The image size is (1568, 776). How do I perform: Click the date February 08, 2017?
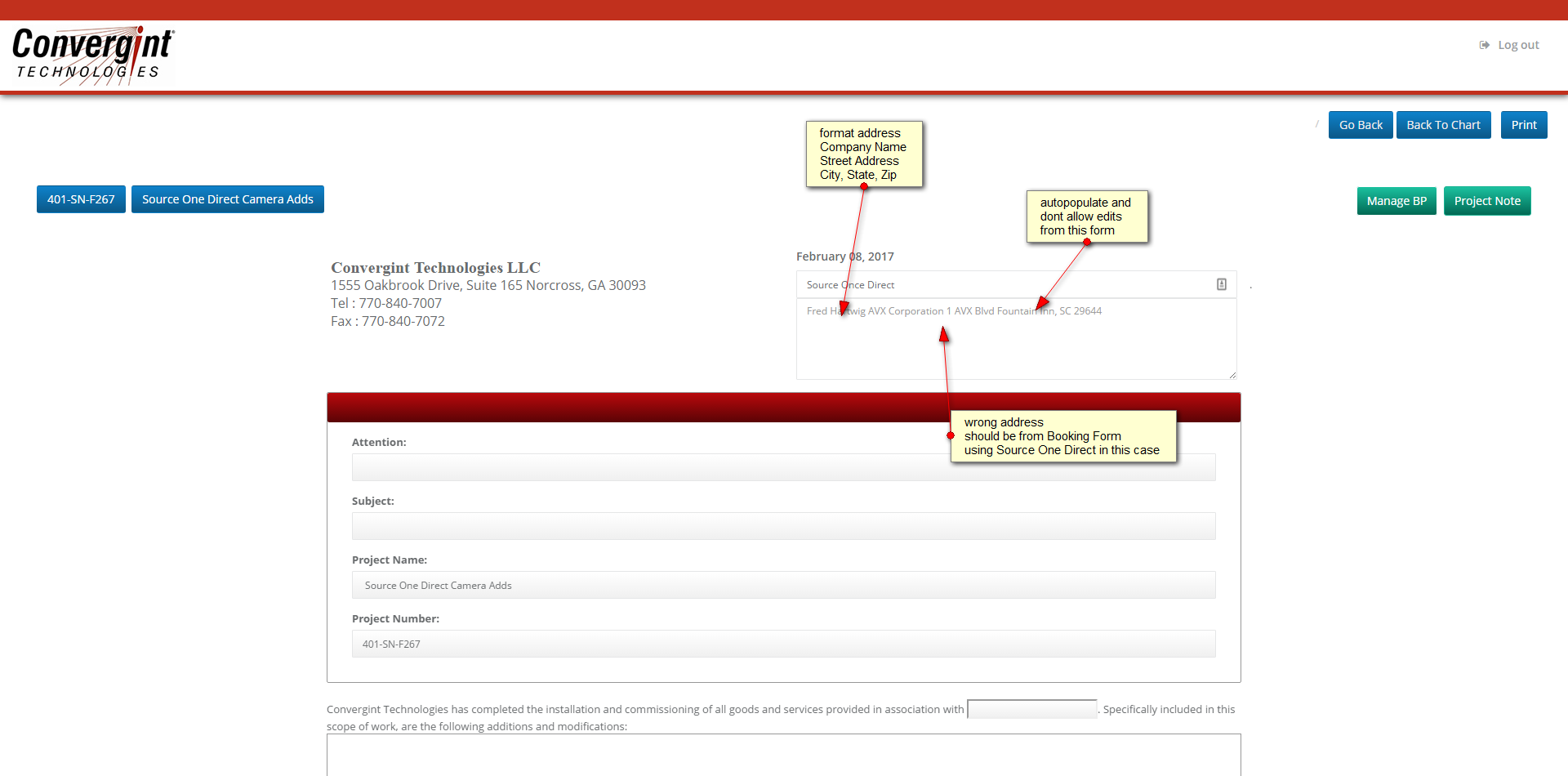(x=845, y=256)
